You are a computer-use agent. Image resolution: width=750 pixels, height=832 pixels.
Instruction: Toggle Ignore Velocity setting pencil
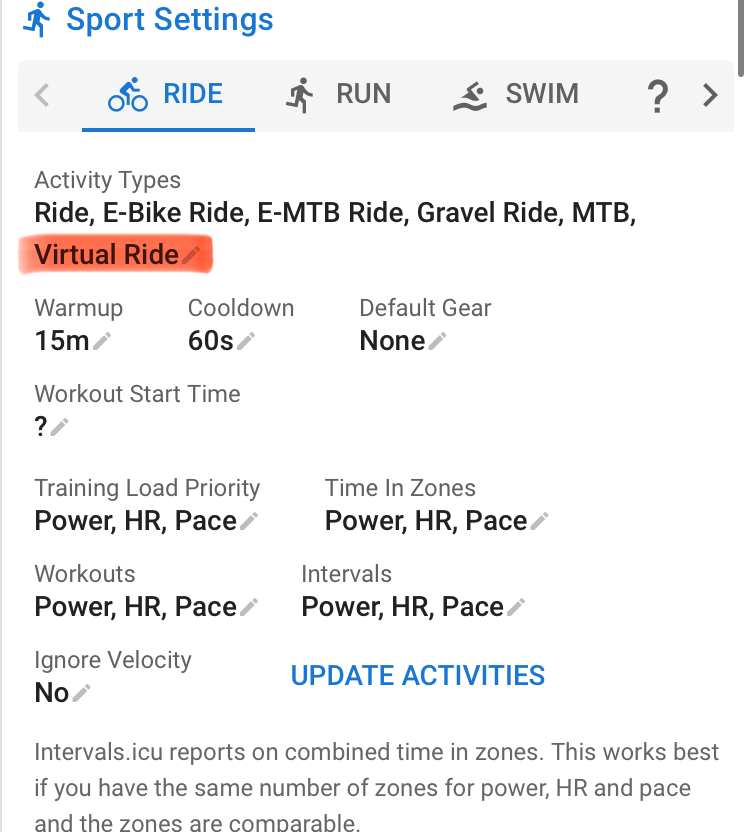click(x=81, y=694)
